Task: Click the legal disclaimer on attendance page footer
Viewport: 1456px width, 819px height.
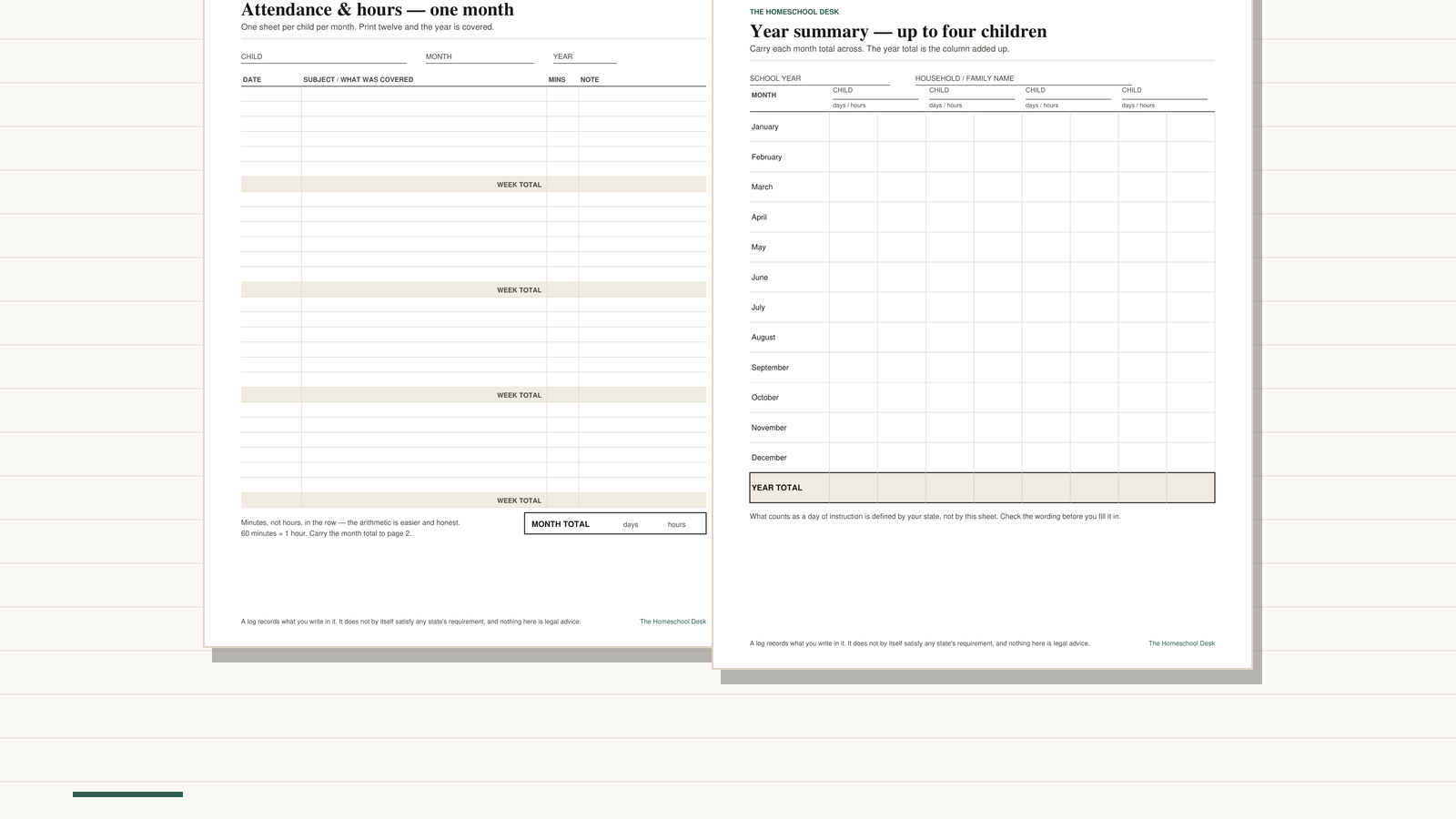Action: click(x=410, y=622)
